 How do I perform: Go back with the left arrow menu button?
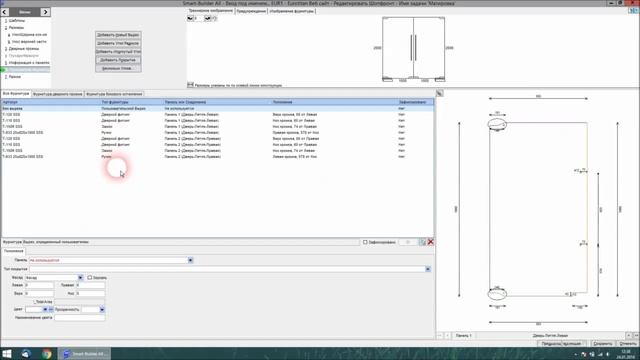pos(5,12)
